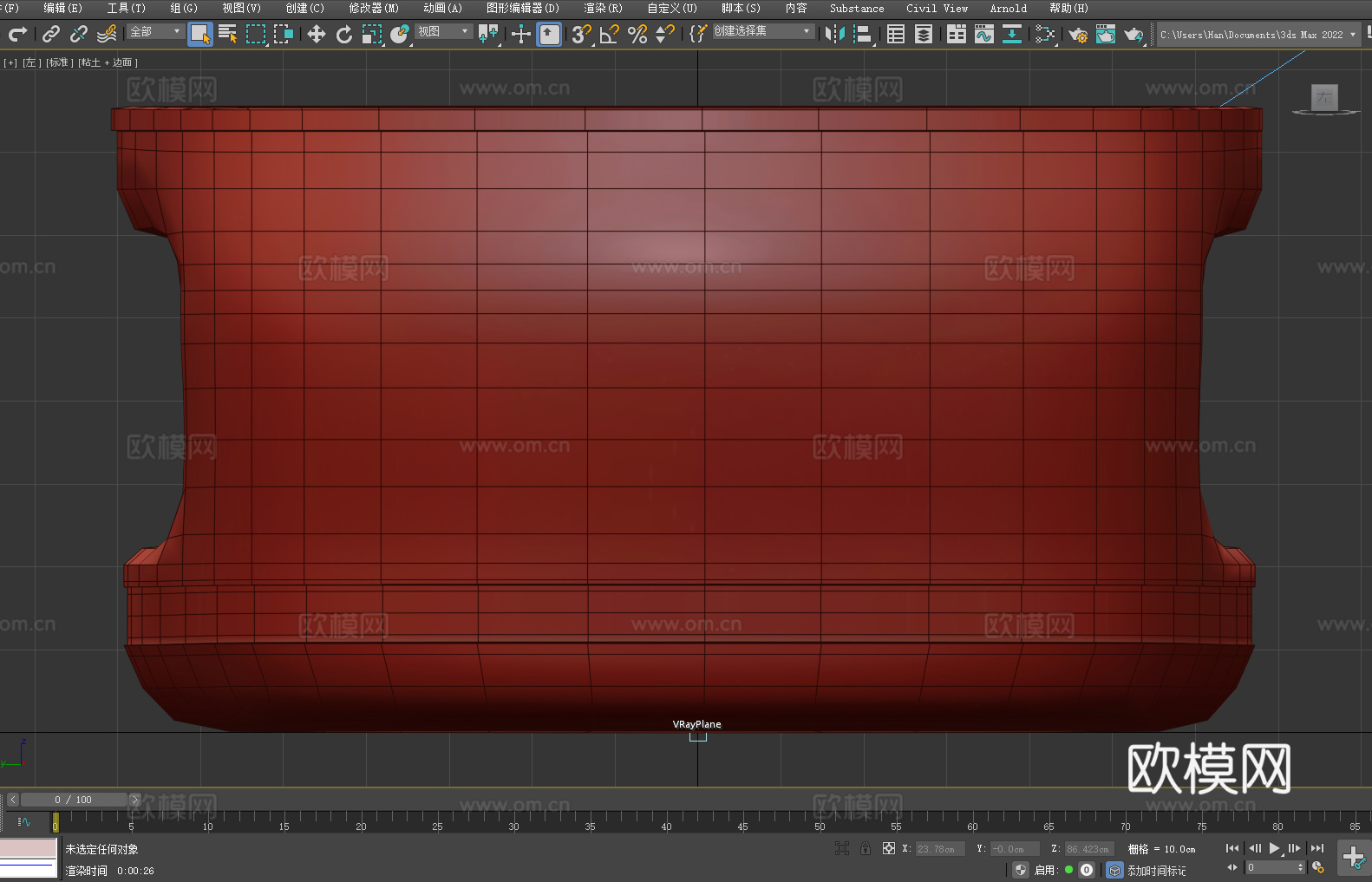The width and height of the screenshot is (1372, 882).
Task: Open Curve Editor icon
Action: [984, 34]
